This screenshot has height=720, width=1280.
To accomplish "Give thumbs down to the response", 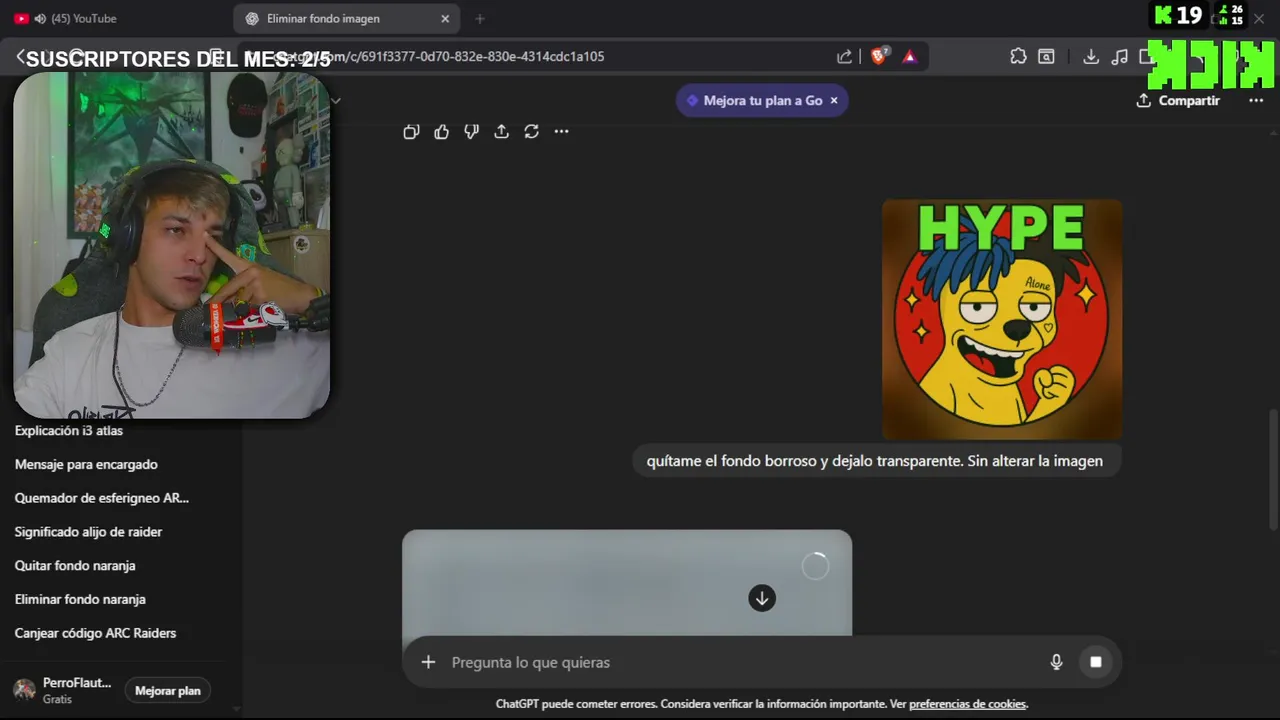I will [x=471, y=132].
